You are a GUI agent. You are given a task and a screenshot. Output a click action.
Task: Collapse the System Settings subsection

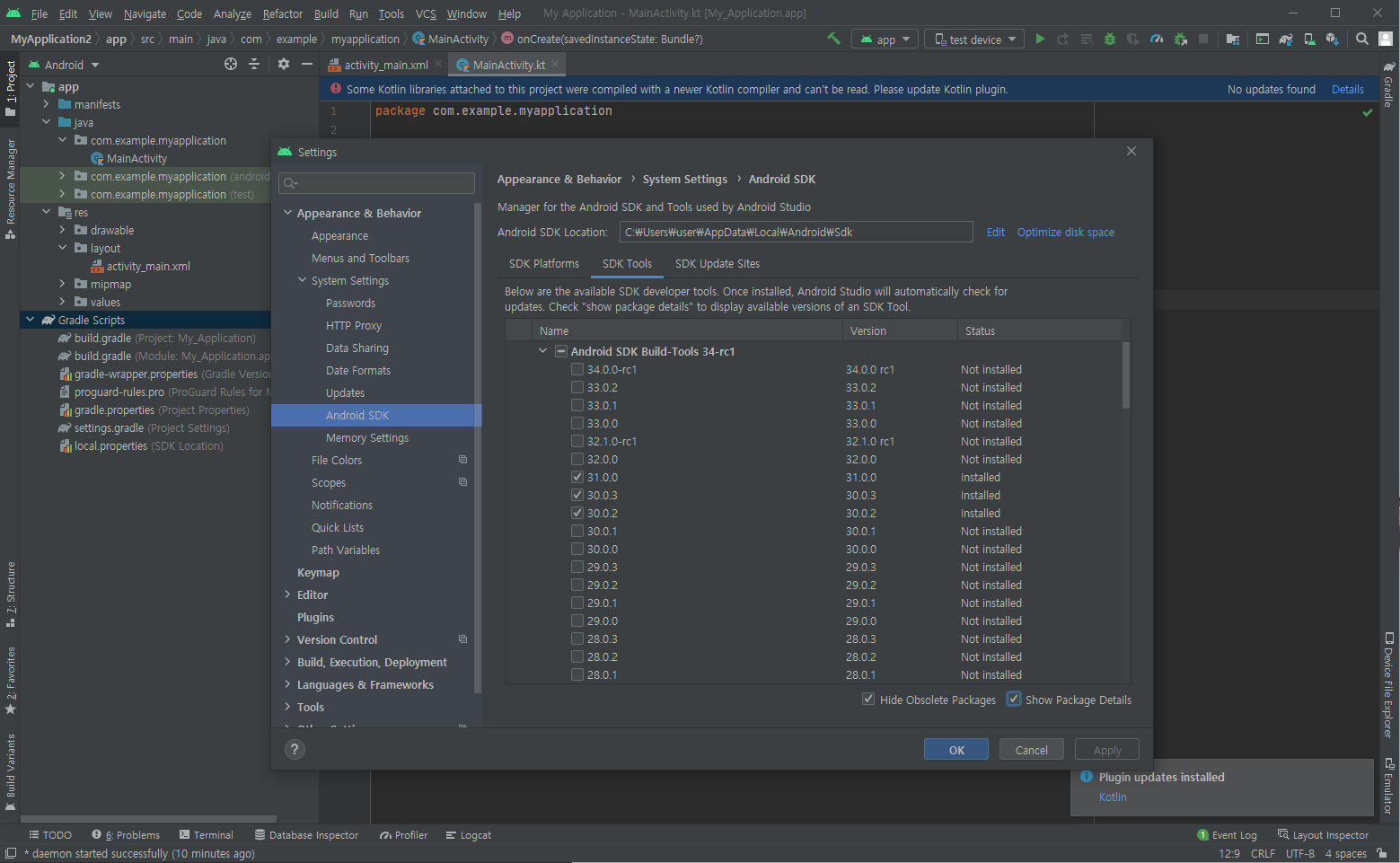[x=302, y=280]
